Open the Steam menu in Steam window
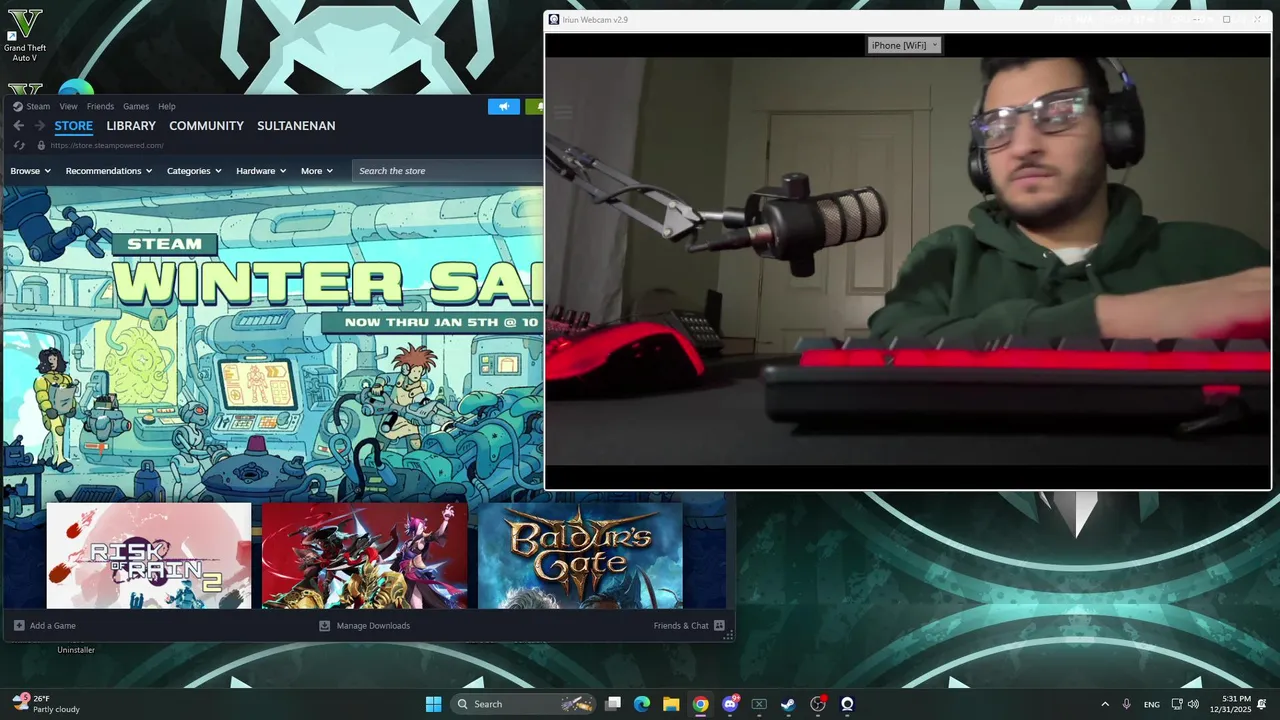1280x720 pixels. [x=31, y=106]
